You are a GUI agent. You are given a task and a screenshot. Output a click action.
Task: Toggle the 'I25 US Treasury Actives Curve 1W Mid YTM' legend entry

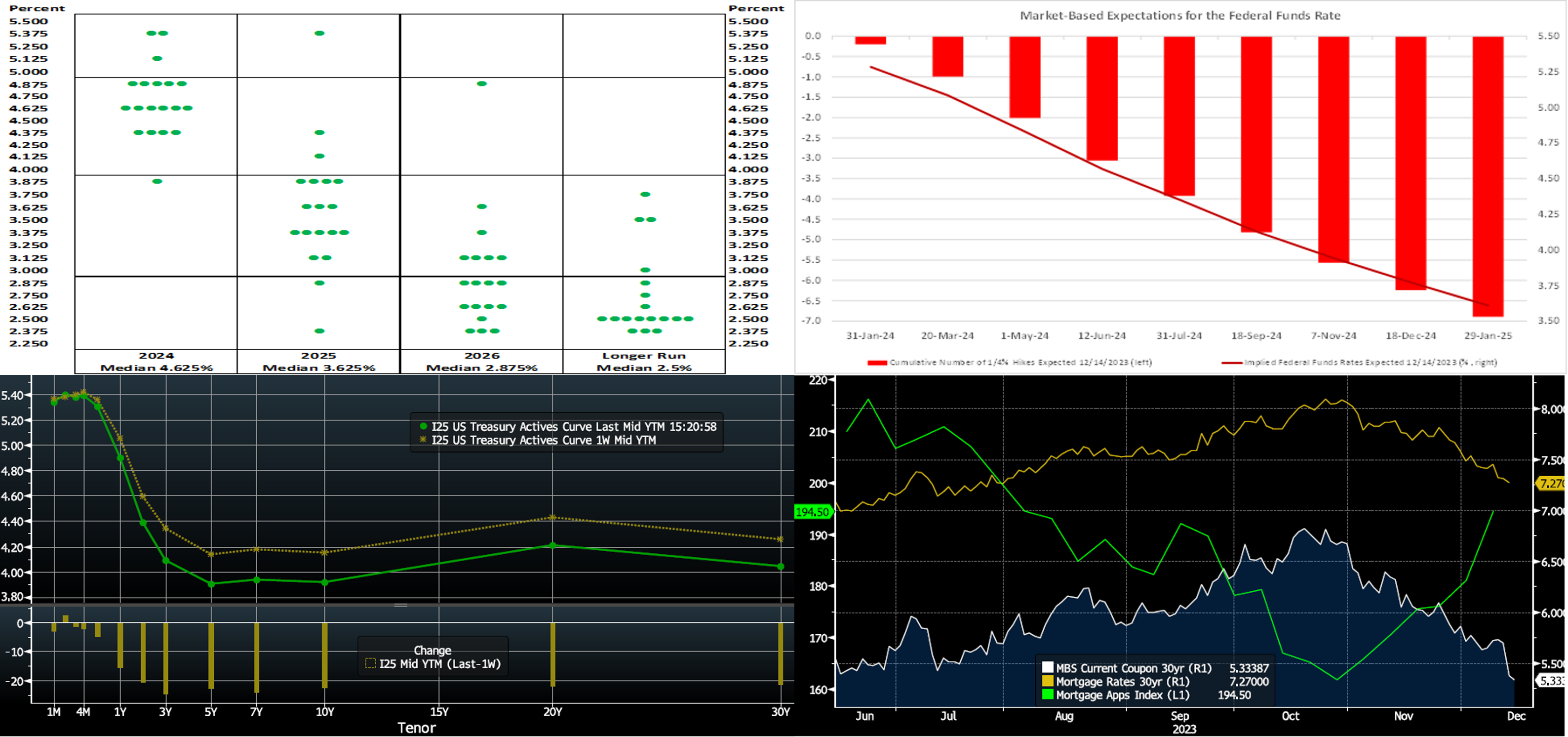pos(544,440)
